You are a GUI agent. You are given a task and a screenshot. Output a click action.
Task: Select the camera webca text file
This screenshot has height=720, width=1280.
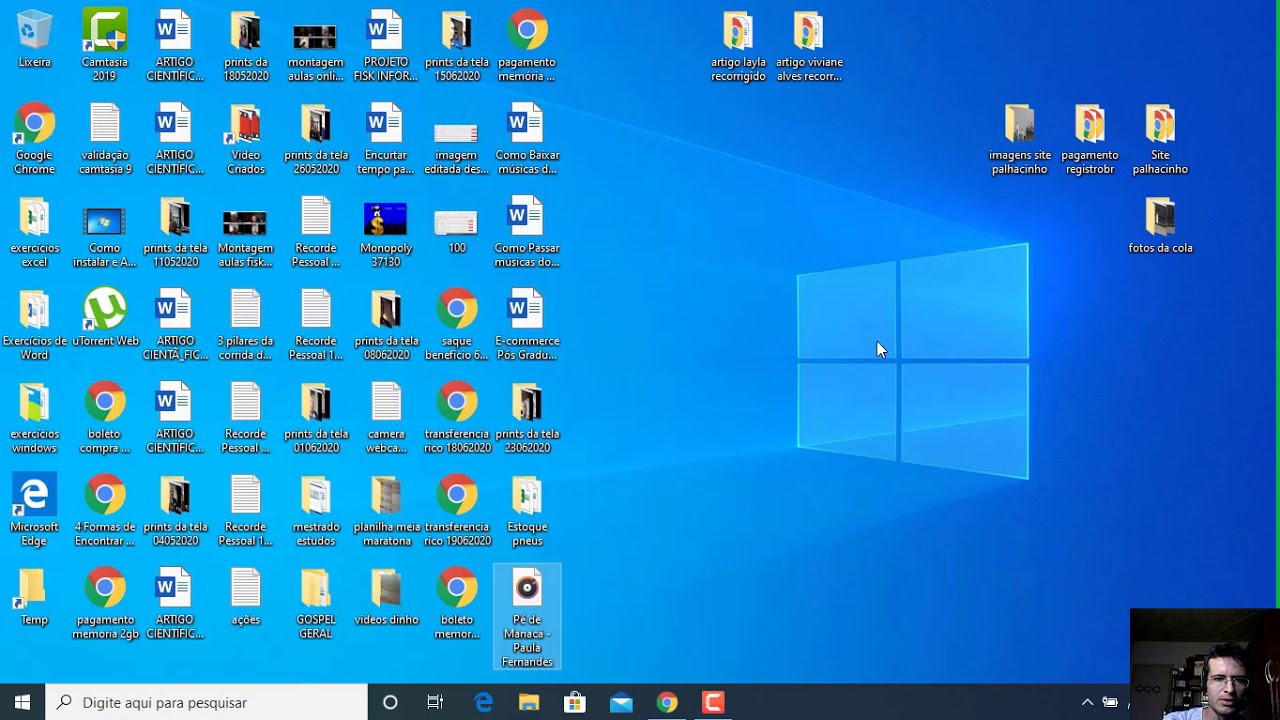pyautogui.click(x=386, y=418)
